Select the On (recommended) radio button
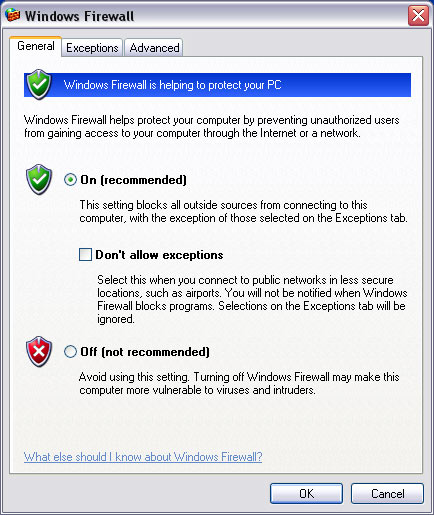The image size is (434, 515). pyautogui.click(x=70, y=180)
